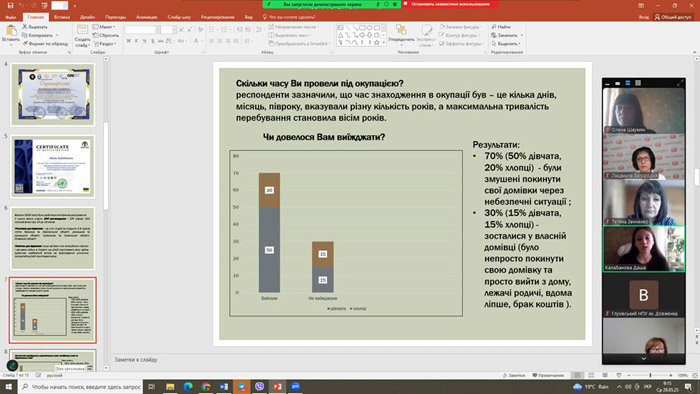Image resolution: width=700 pixels, height=394 pixels.
Task: Toggle Заметки notes pane in status bar
Action: [513, 375]
